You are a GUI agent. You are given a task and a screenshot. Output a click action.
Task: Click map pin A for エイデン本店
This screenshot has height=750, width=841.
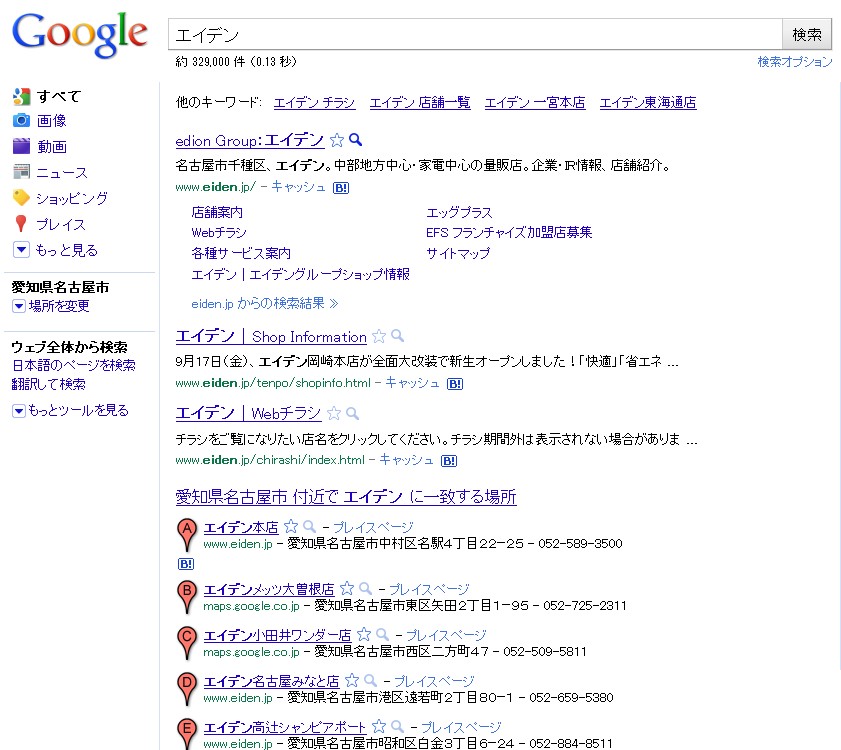tap(185, 534)
